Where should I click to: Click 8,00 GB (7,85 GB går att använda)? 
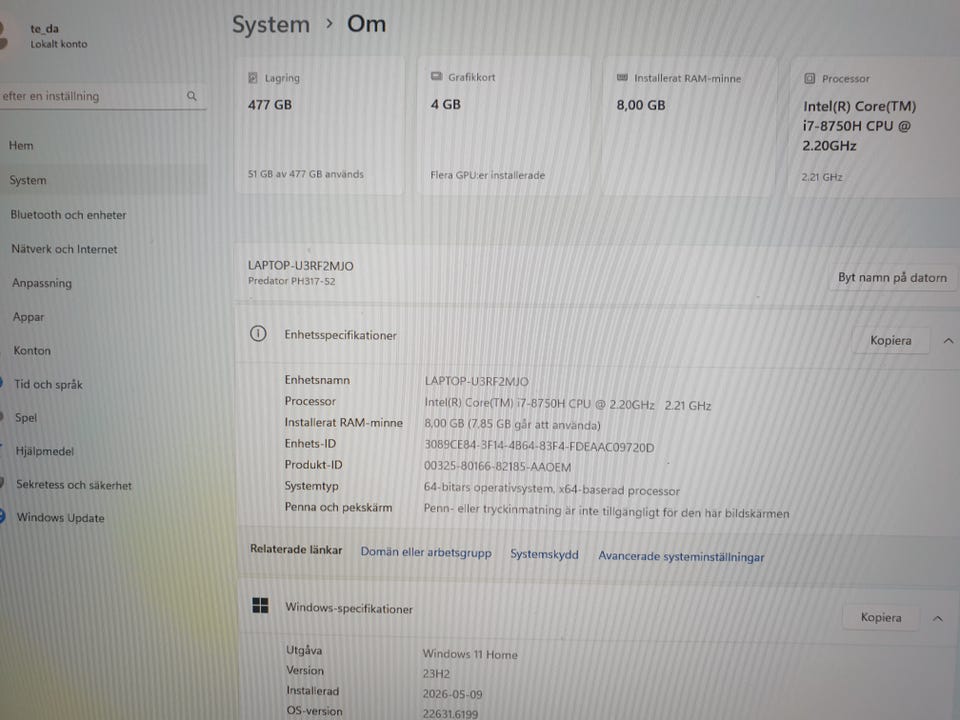[x=512, y=425]
